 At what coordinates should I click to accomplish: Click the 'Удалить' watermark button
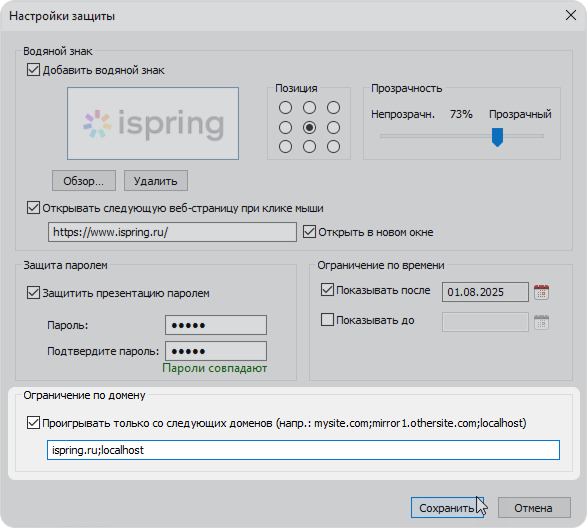point(156,181)
